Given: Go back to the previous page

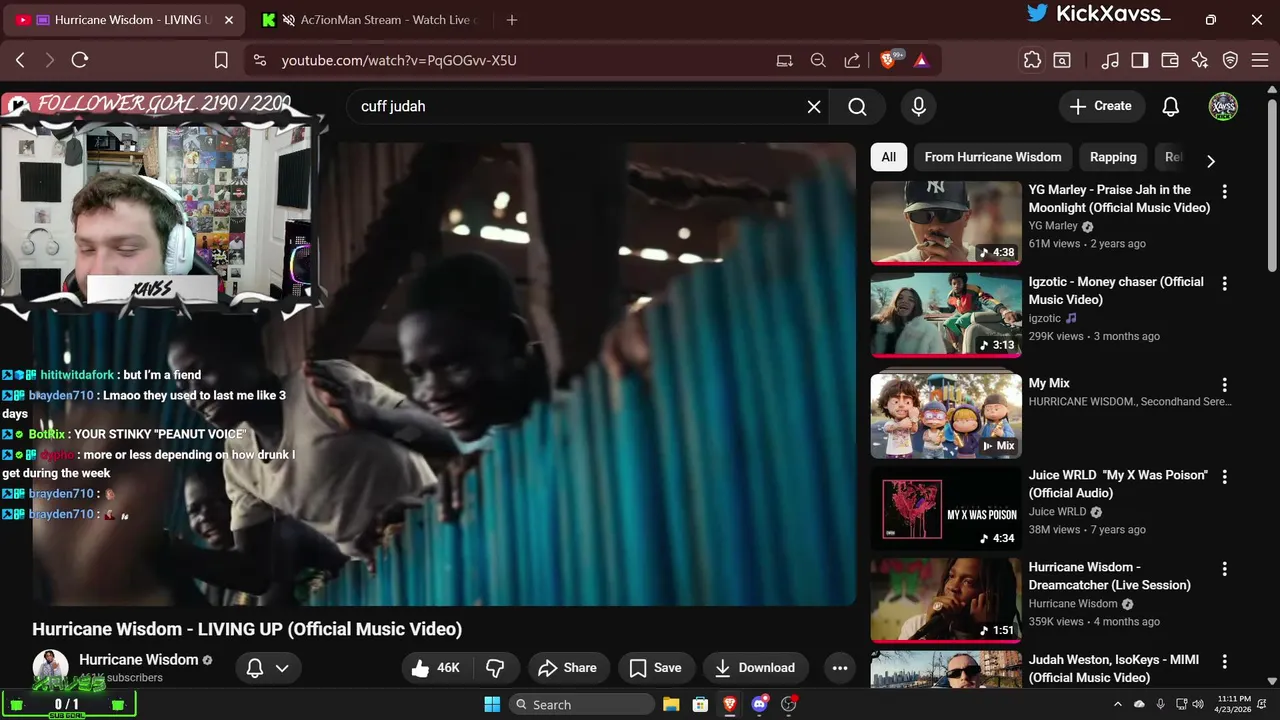Looking at the screenshot, I should (20, 60).
